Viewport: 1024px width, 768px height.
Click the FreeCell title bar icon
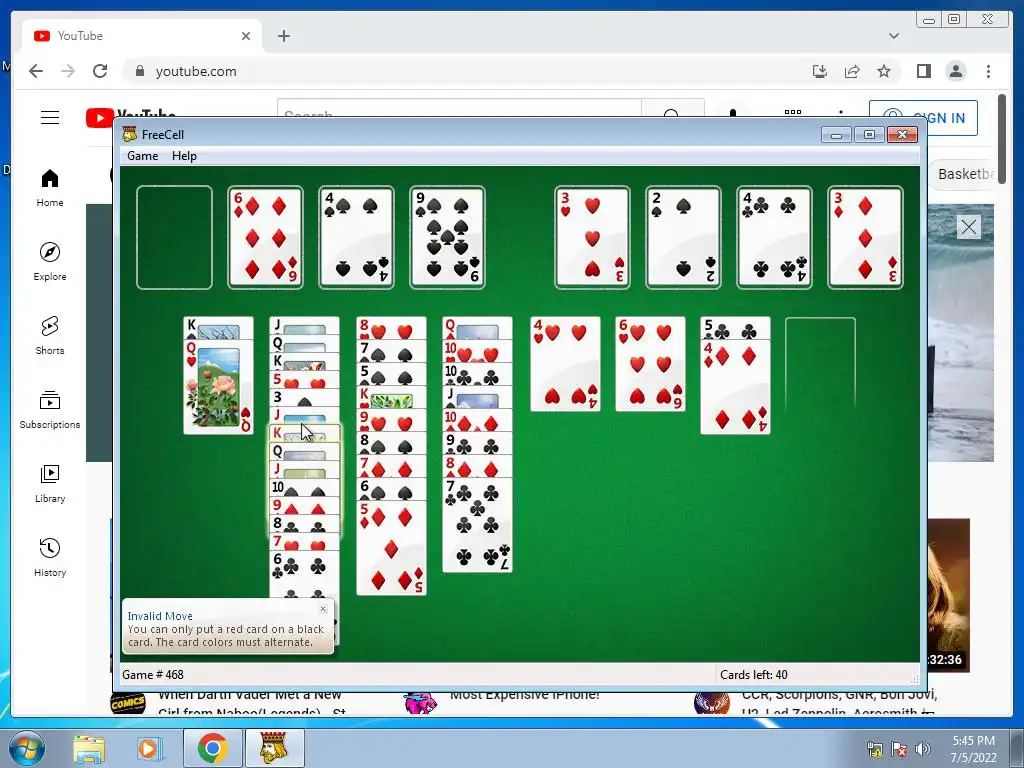tap(129, 135)
